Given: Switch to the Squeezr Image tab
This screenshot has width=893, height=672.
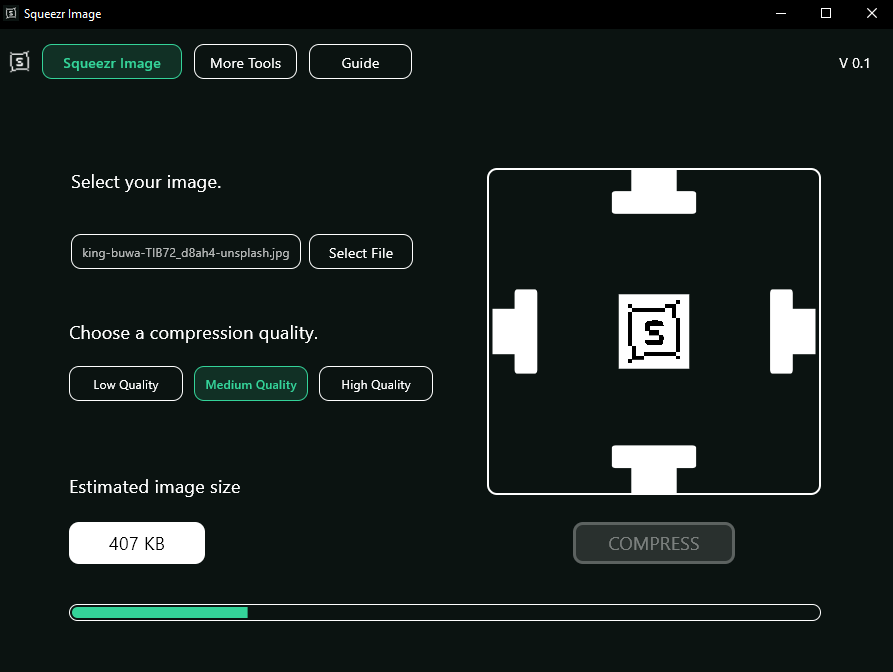Looking at the screenshot, I should (x=112, y=62).
